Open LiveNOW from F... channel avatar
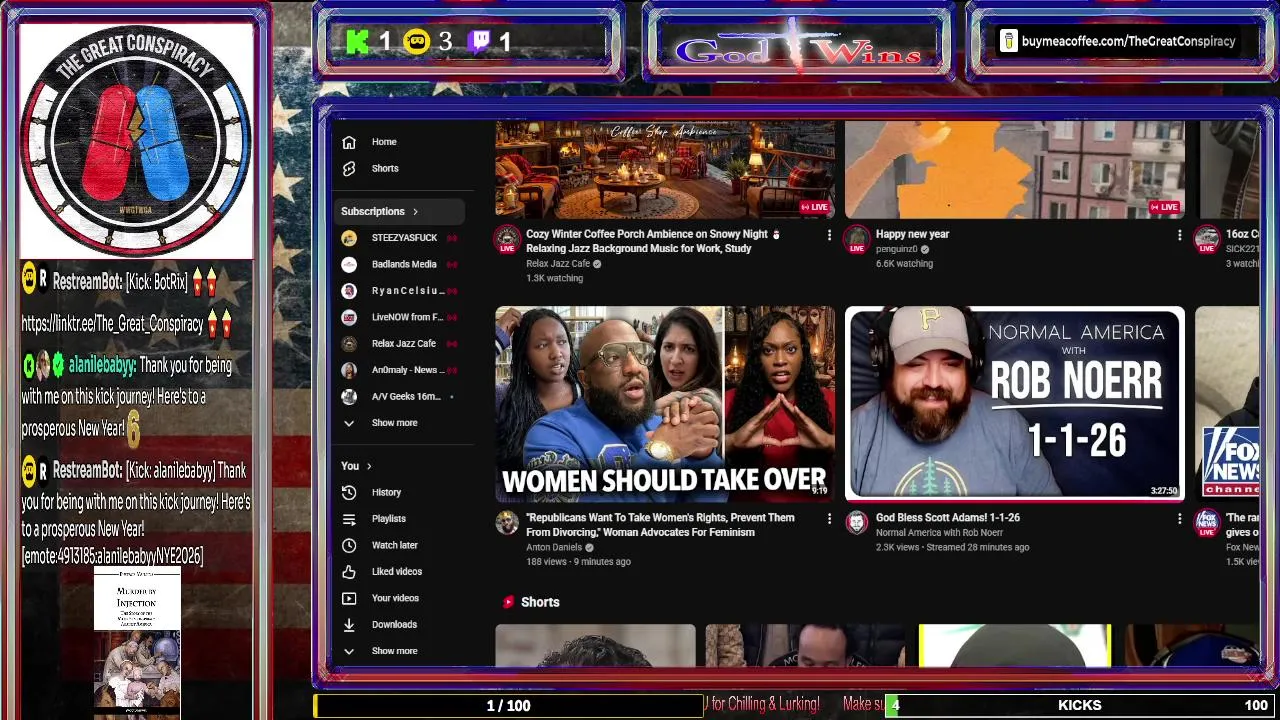 point(349,317)
